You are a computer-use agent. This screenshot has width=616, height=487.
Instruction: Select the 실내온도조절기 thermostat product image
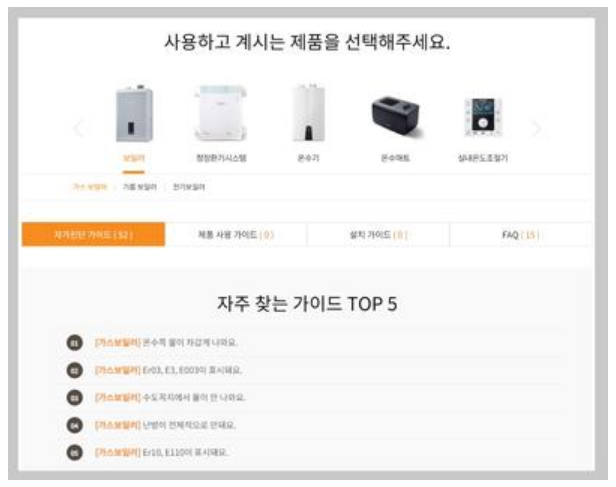pos(483,117)
